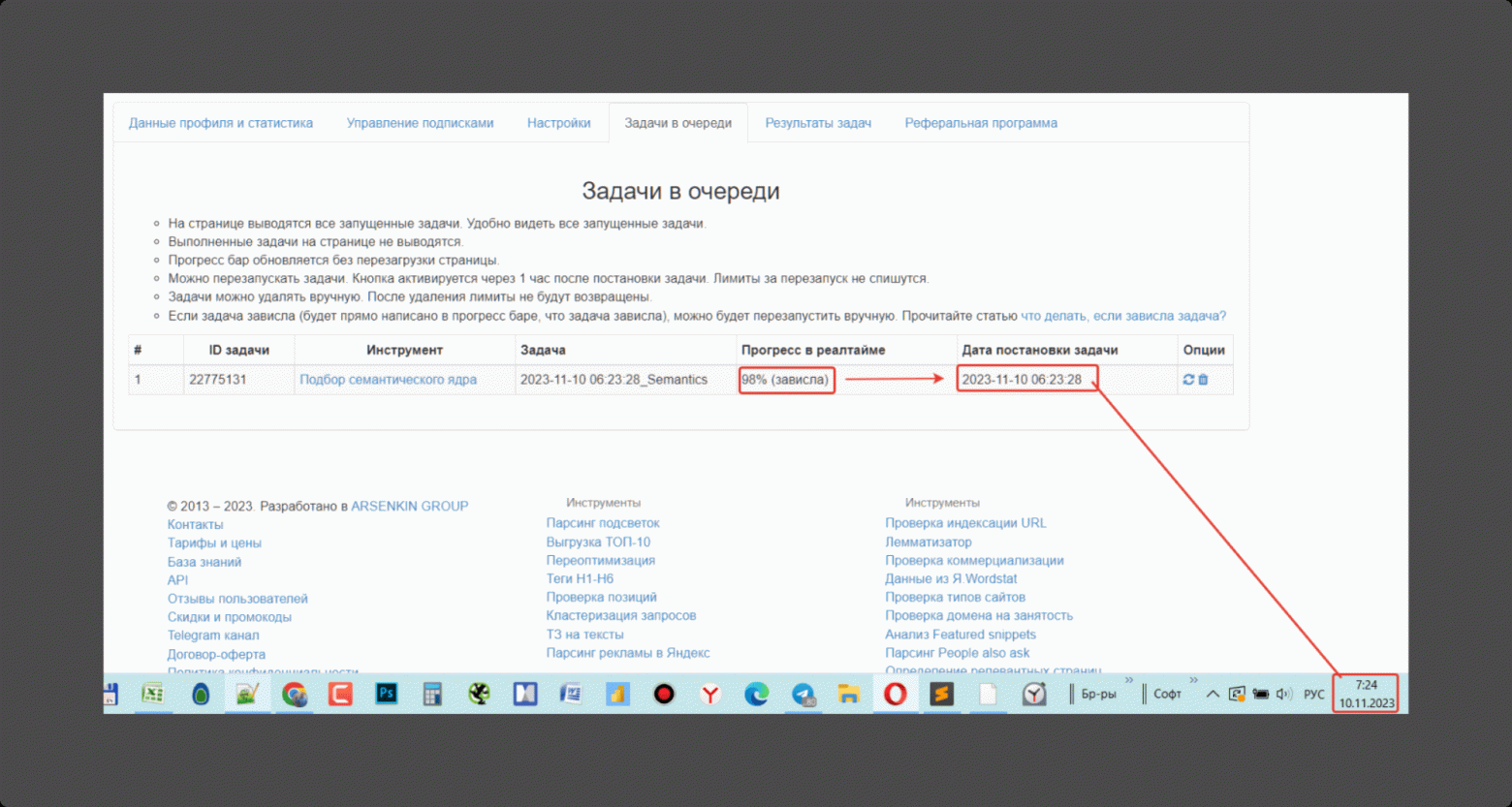Image resolution: width=1512 pixels, height=807 pixels.
Task: Select the Задачи в очереди tab
Action: (x=677, y=123)
